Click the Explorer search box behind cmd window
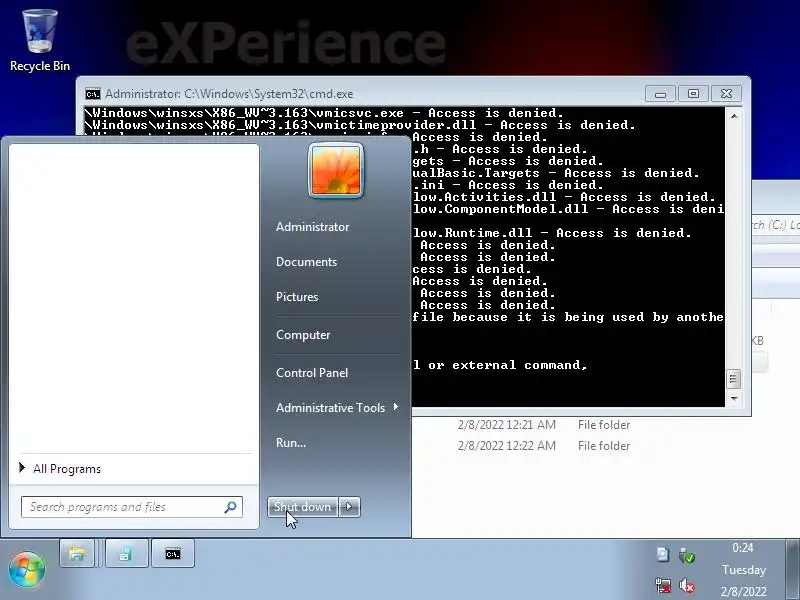 click(x=776, y=225)
